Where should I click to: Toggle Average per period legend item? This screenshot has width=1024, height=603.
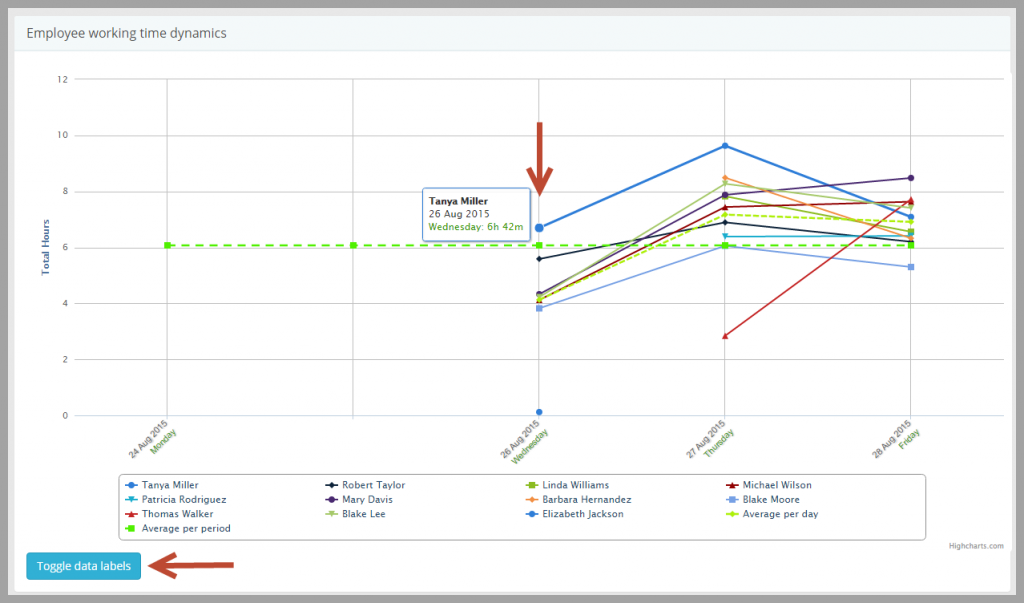point(178,528)
